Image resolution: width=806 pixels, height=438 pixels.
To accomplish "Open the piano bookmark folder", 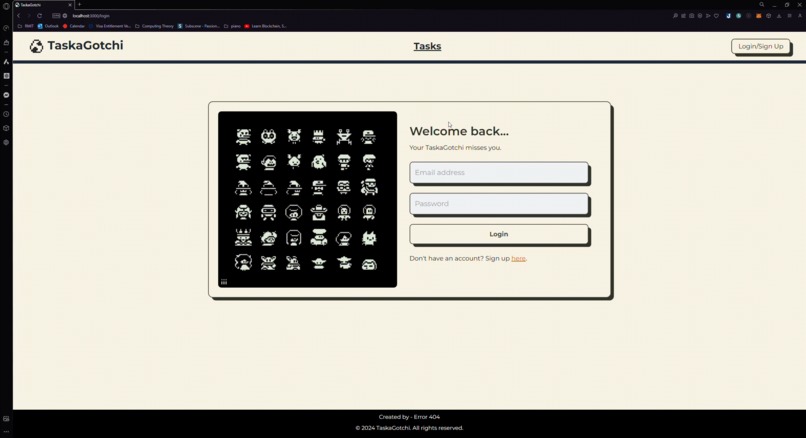I will (232, 26).
